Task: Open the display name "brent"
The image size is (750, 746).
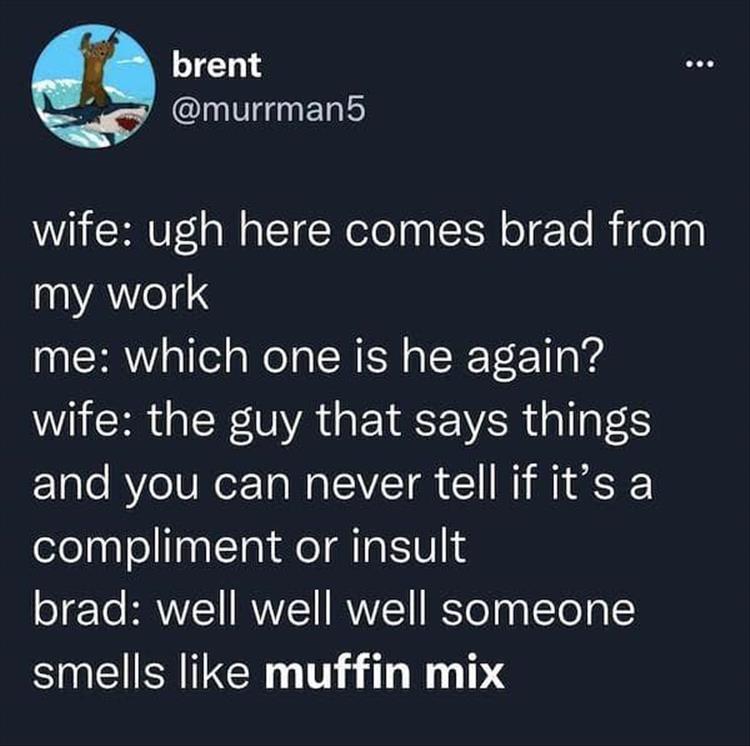Action: pyautogui.click(x=217, y=65)
